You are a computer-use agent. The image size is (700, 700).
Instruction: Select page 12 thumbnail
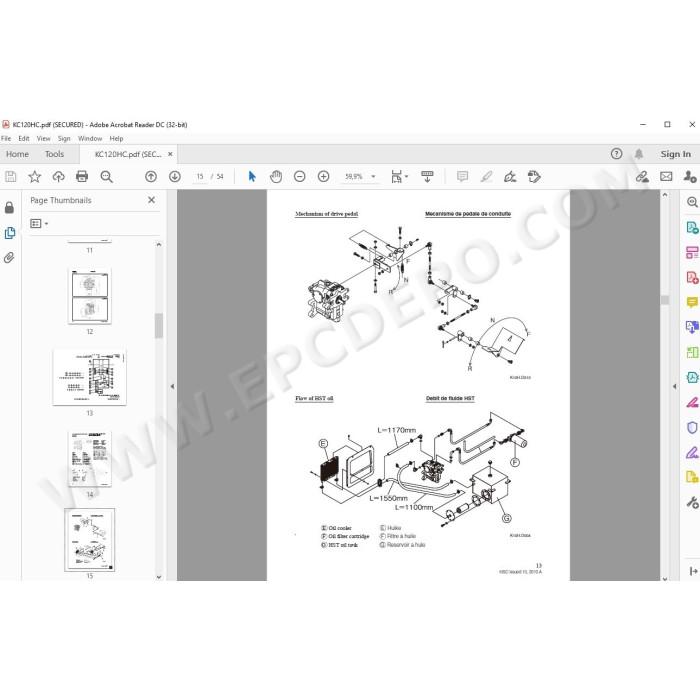[90, 296]
